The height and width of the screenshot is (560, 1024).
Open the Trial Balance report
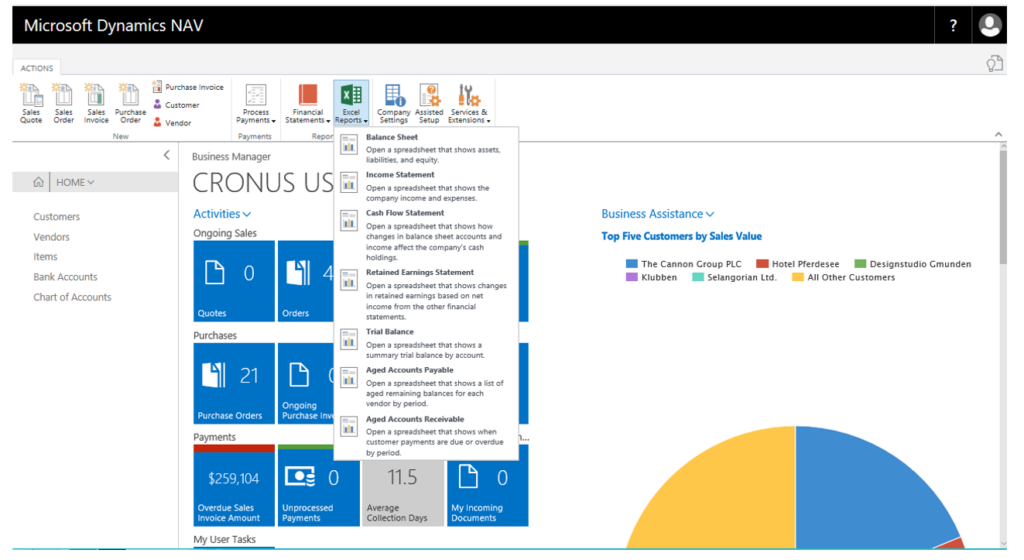tap(426, 343)
